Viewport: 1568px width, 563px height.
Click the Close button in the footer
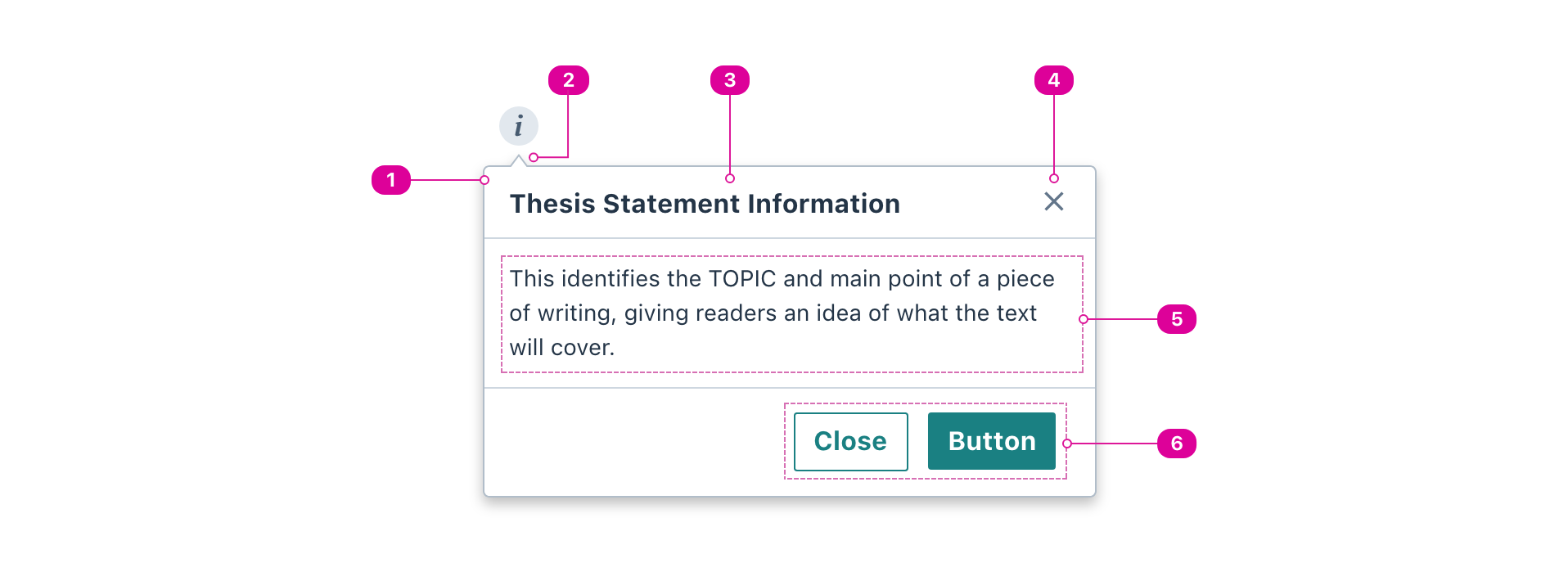849,441
